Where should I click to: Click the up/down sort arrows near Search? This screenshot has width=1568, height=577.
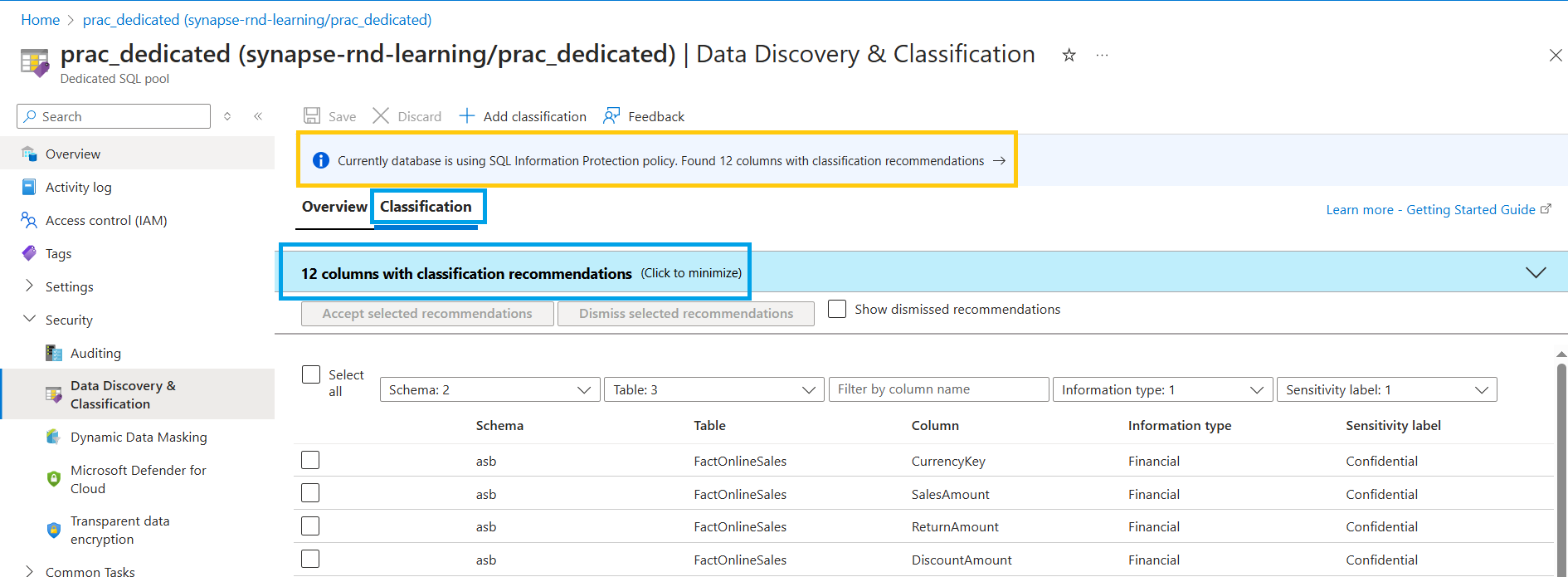pyautogui.click(x=227, y=116)
